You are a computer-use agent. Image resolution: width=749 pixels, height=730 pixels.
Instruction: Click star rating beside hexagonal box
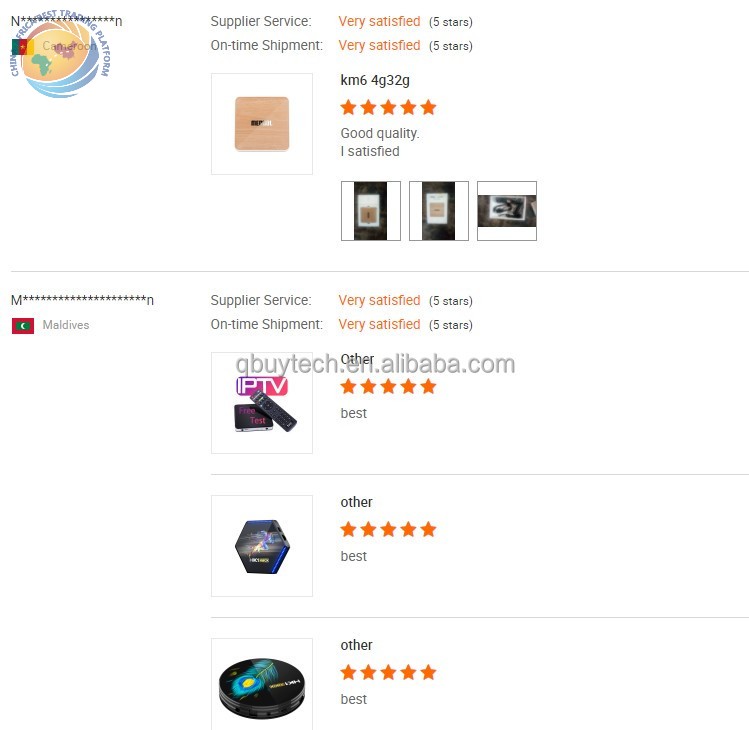click(x=388, y=529)
